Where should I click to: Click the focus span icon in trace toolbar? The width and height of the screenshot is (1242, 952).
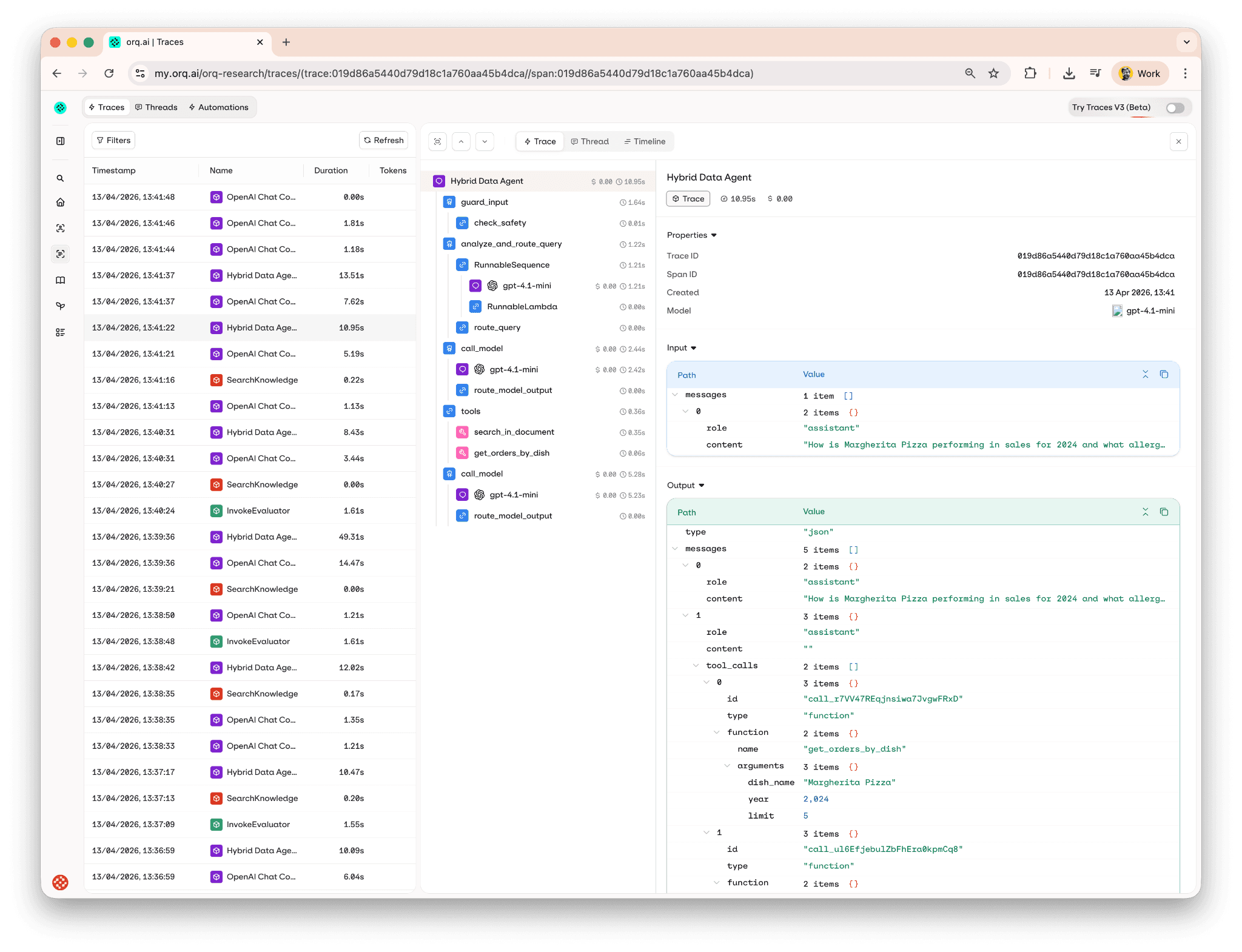click(437, 142)
